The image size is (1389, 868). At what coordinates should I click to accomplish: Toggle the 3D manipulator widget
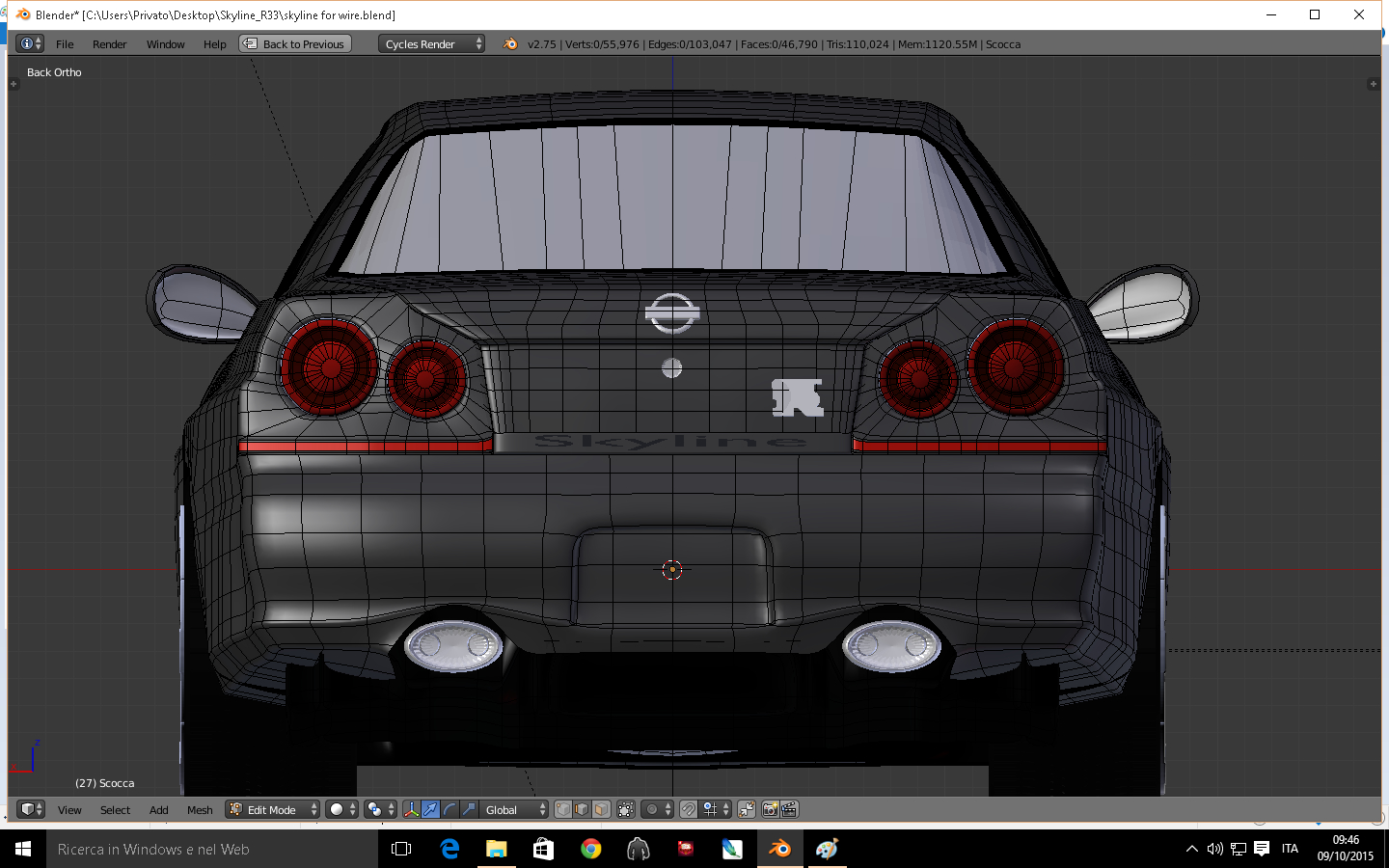click(412, 809)
